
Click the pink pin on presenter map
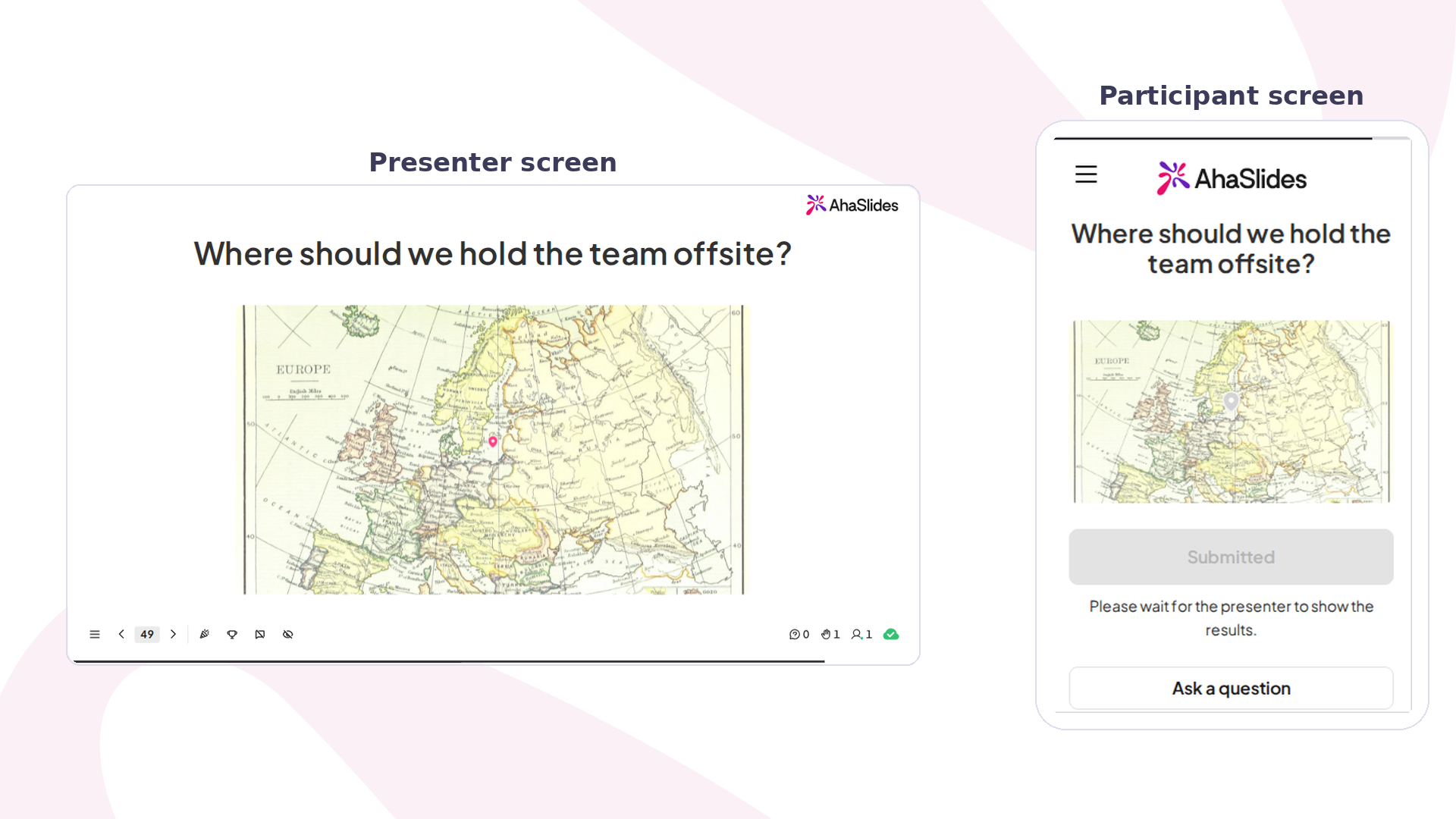coord(493,441)
